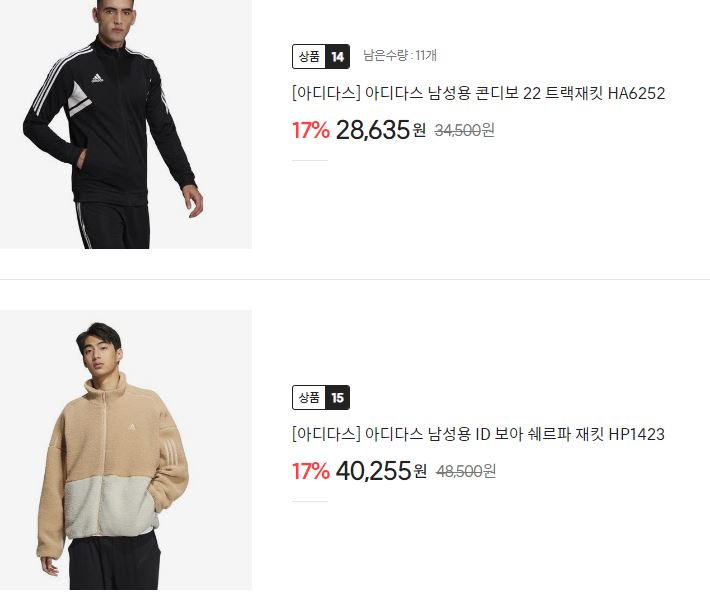This screenshot has height=597, width=710.
Task: Click the number 15 in the black badge
Action: 337,398
